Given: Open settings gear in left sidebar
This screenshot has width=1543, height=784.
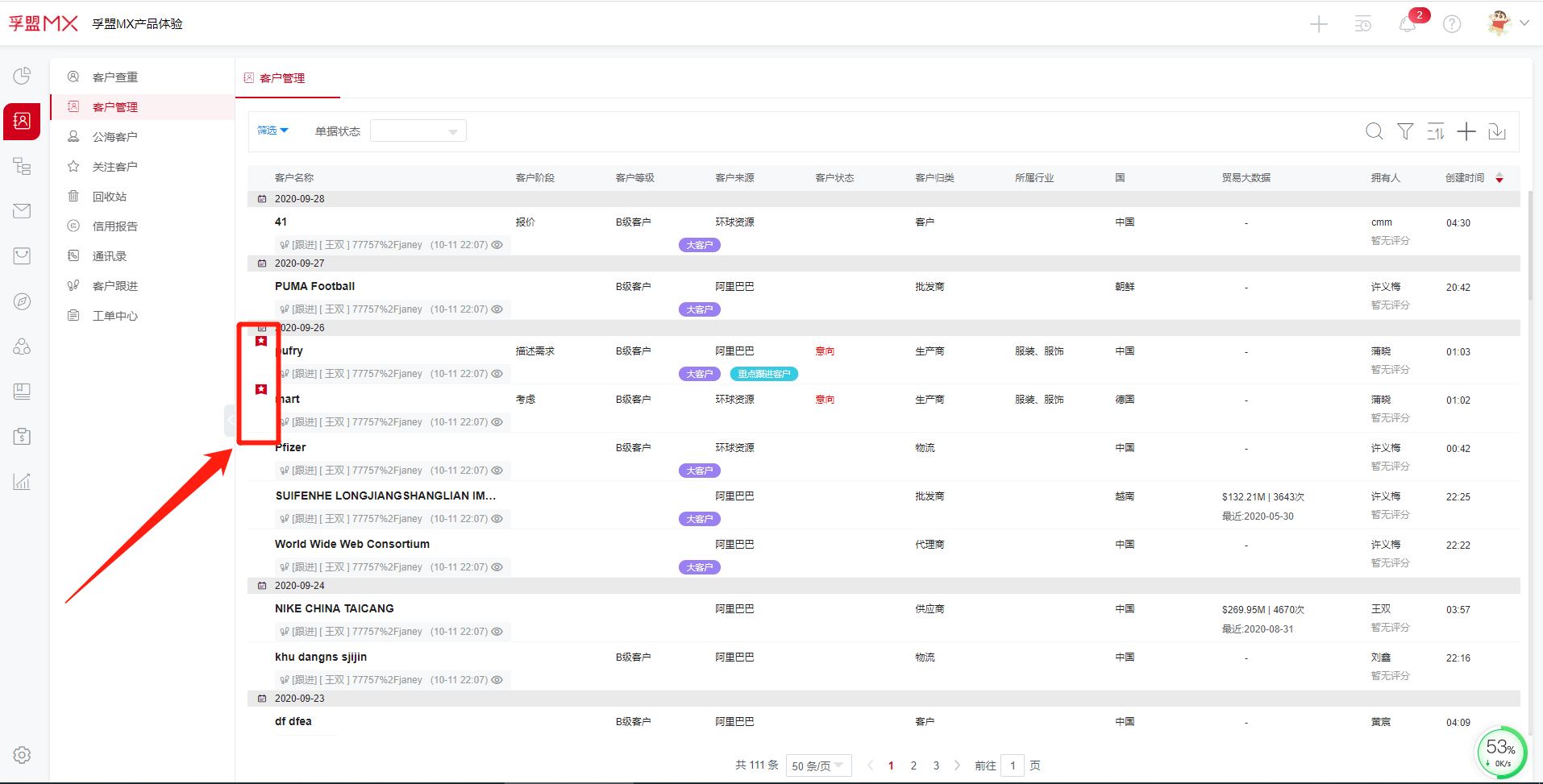Looking at the screenshot, I should tap(22, 755).
